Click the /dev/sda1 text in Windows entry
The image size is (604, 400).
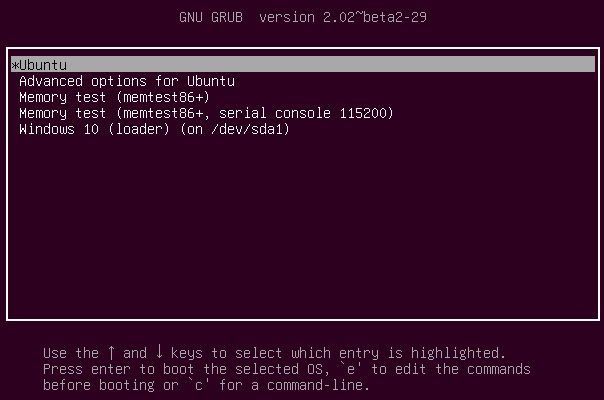tap(247, 129)
